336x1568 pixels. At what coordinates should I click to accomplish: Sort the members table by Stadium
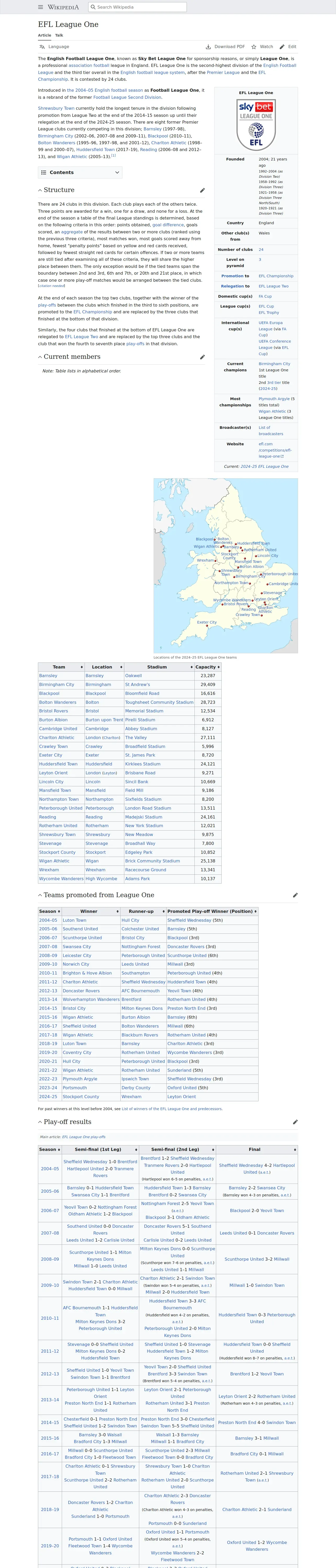click(x=159, y=667)
